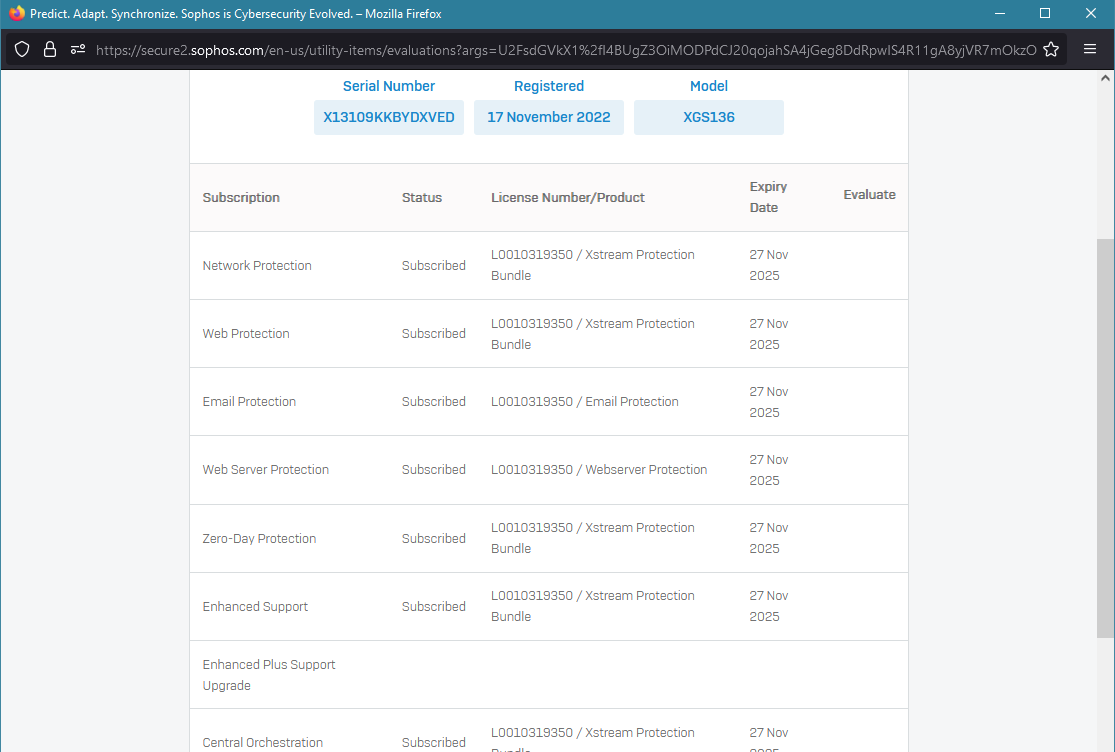Click the Enhanced Support license number text
Viewport: 1115px width, 752px height.
[x=592, y=606]
